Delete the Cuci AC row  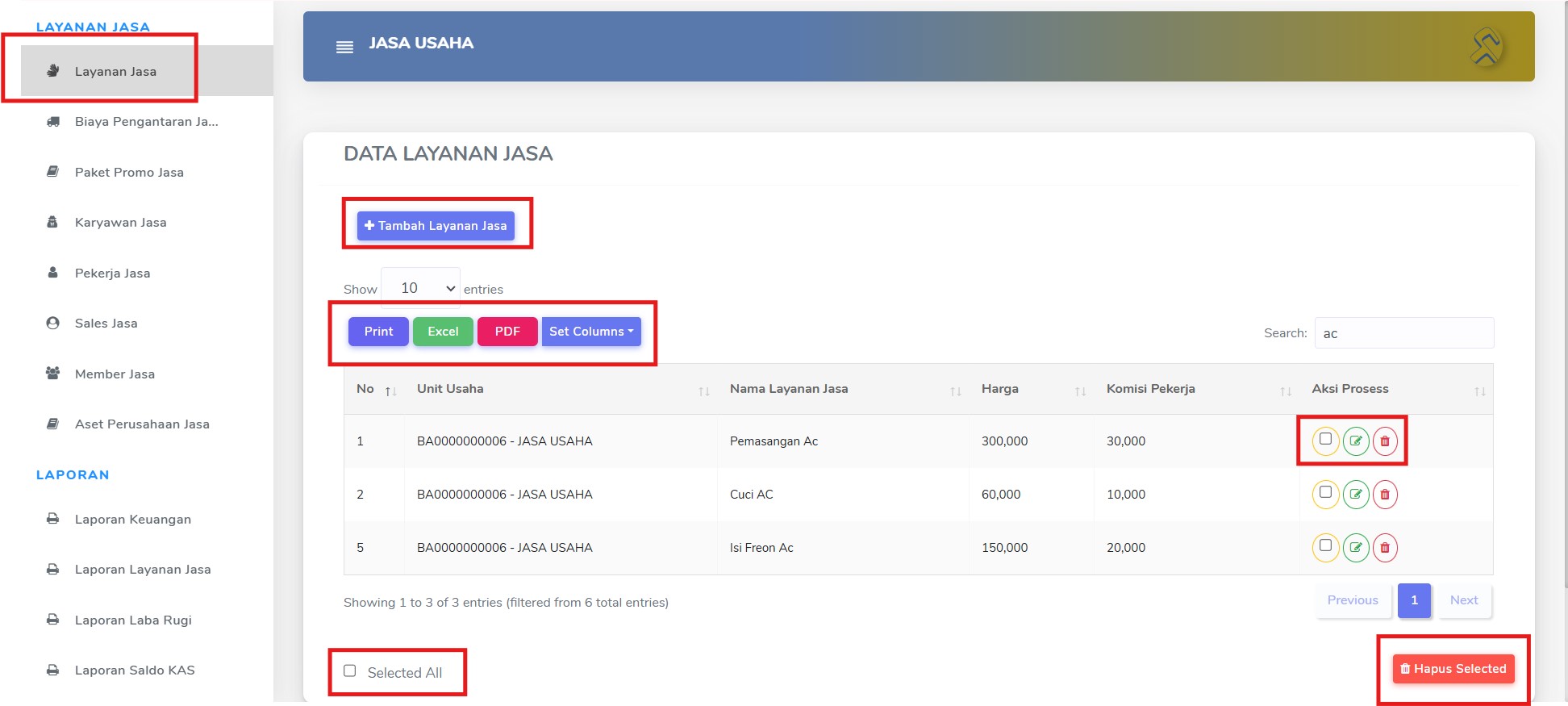click(x=1385, y=495)
